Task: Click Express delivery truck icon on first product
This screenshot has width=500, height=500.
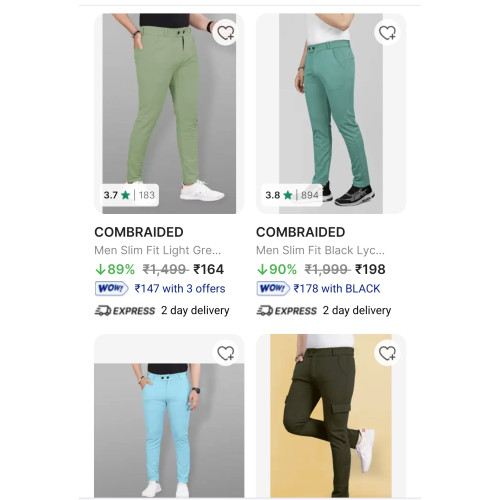Action: pyautogui.click(x=103, y=311)
